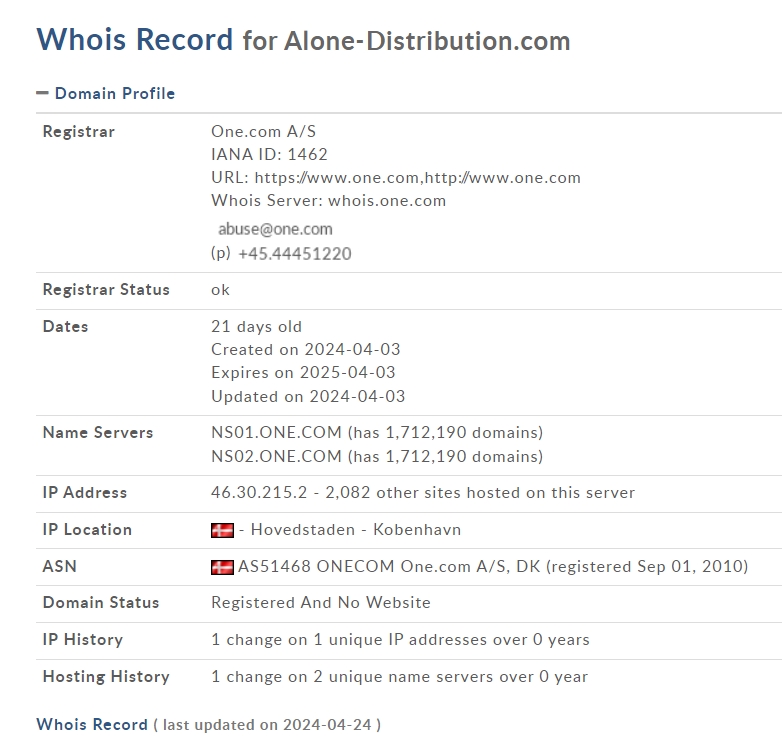Image resolution: width=782 pixels, height=739 pixels.
Task: Click the registrar URL line
Action: coord(396,178)
